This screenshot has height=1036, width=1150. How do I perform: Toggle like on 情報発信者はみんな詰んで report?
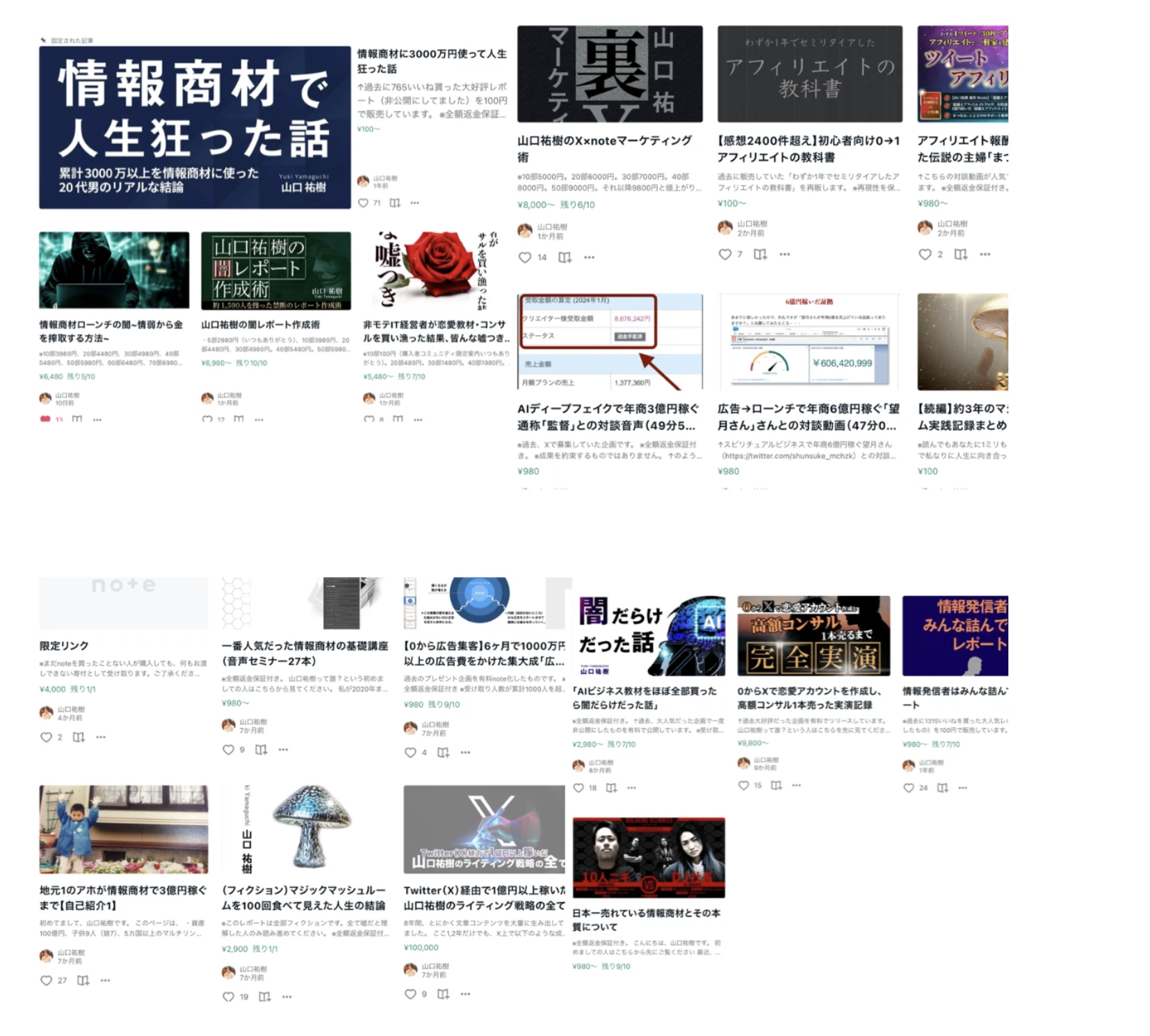click(908, 788)
